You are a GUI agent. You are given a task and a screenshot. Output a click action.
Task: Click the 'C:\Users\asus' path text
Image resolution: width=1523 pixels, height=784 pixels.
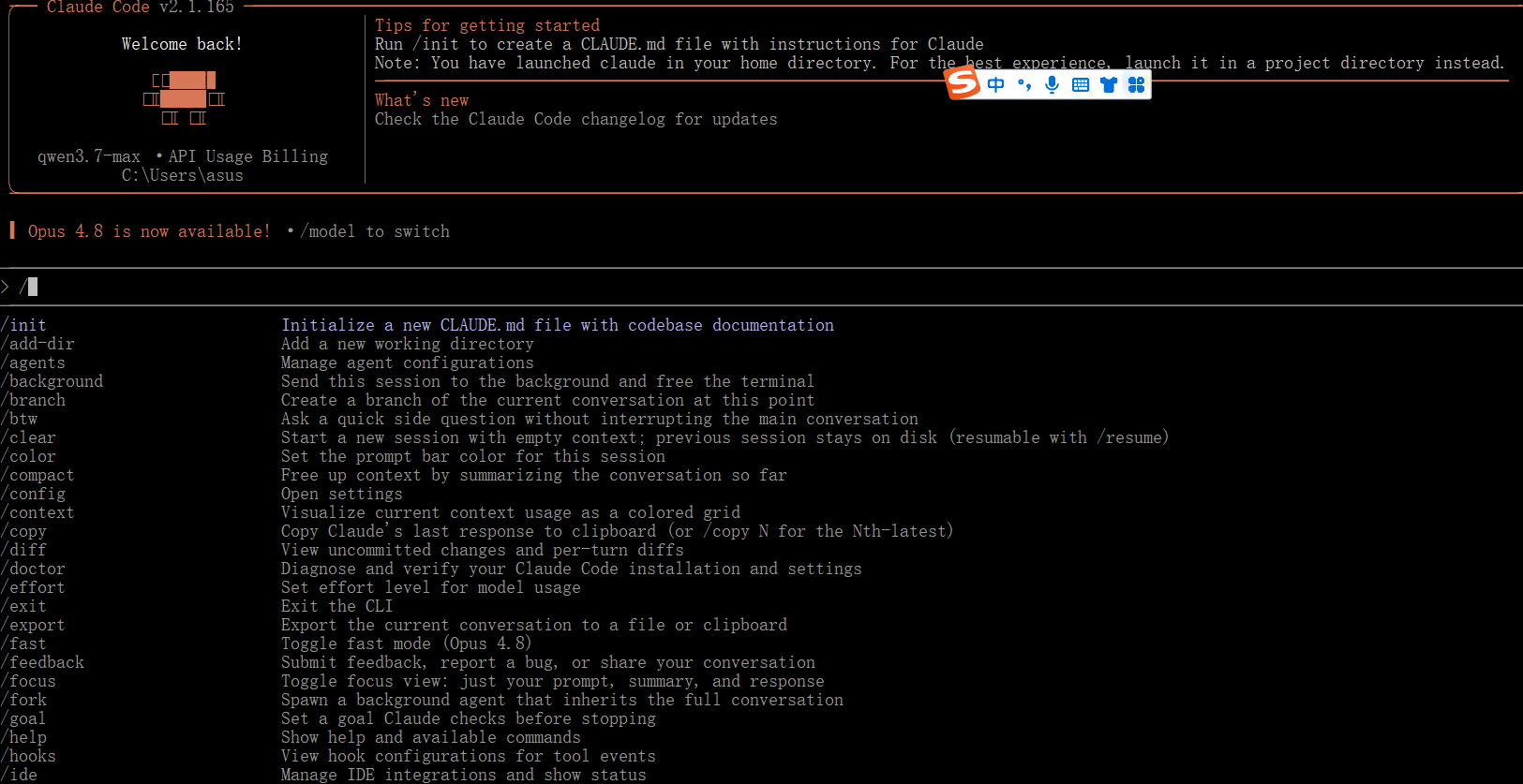point(182,175)
